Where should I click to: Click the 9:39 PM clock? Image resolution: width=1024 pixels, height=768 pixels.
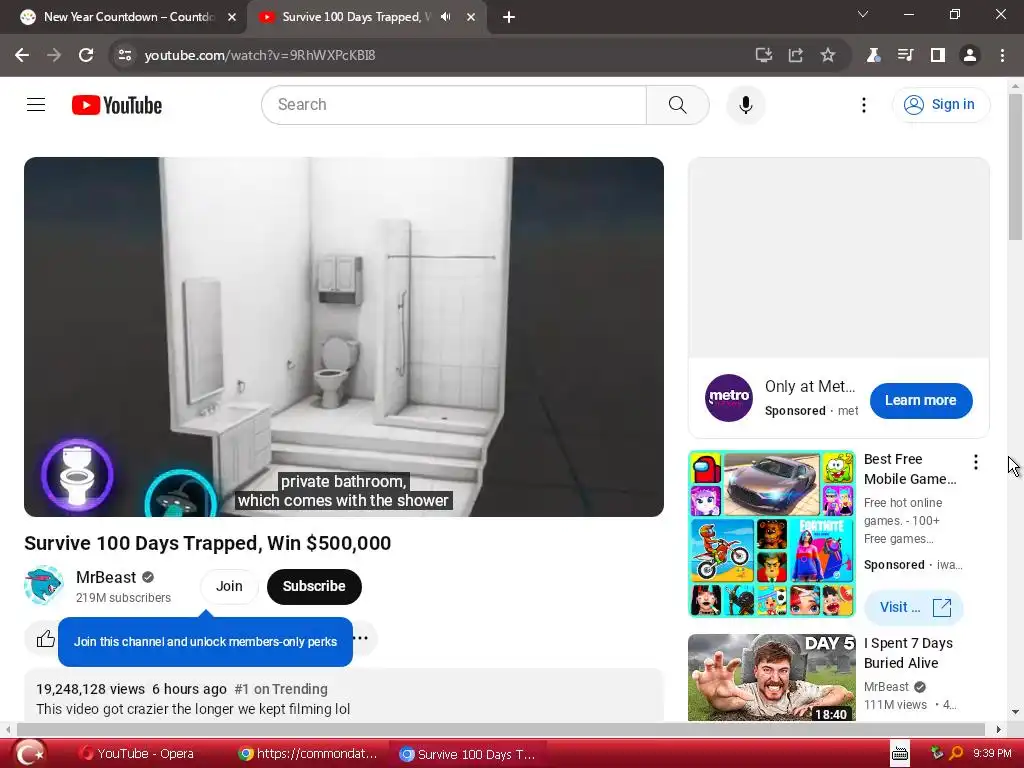(x=992, y=753)
